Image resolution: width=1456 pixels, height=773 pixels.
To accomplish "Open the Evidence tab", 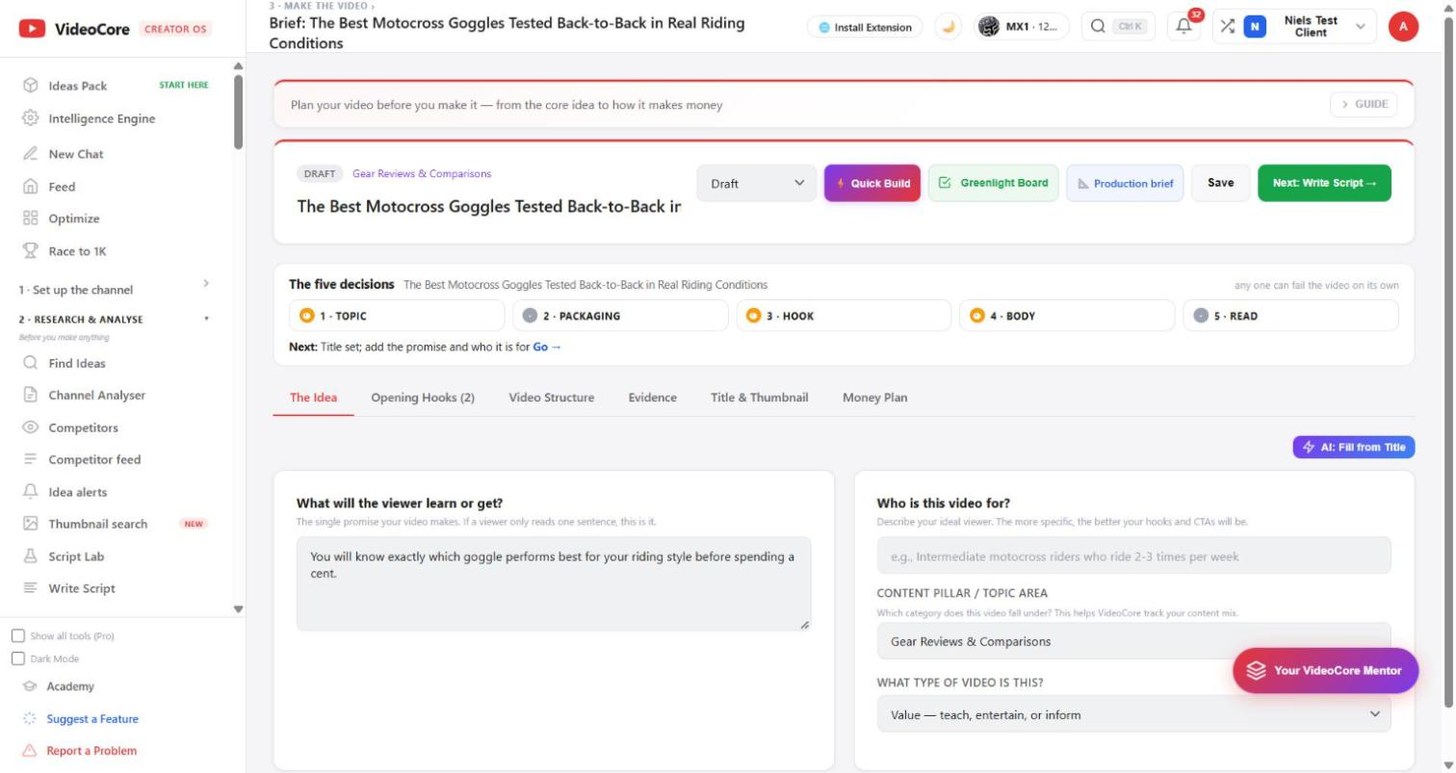I will point(652,397).
